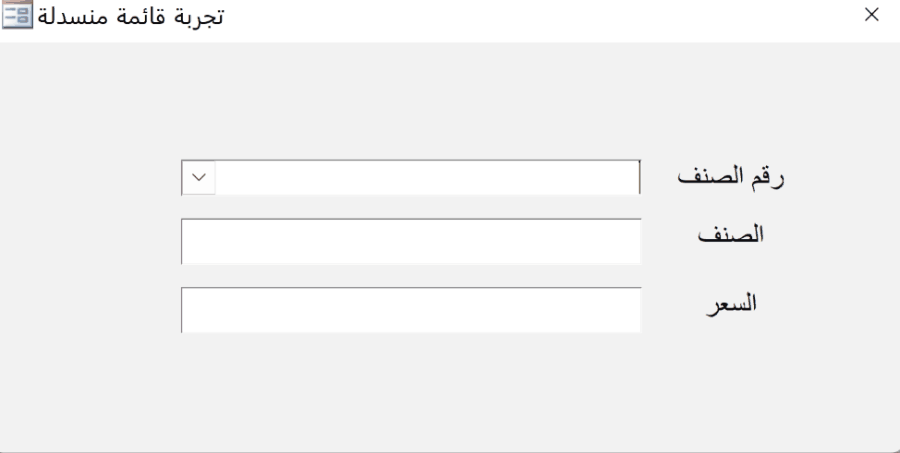Focus the الصنف text field

pos(410,241)
